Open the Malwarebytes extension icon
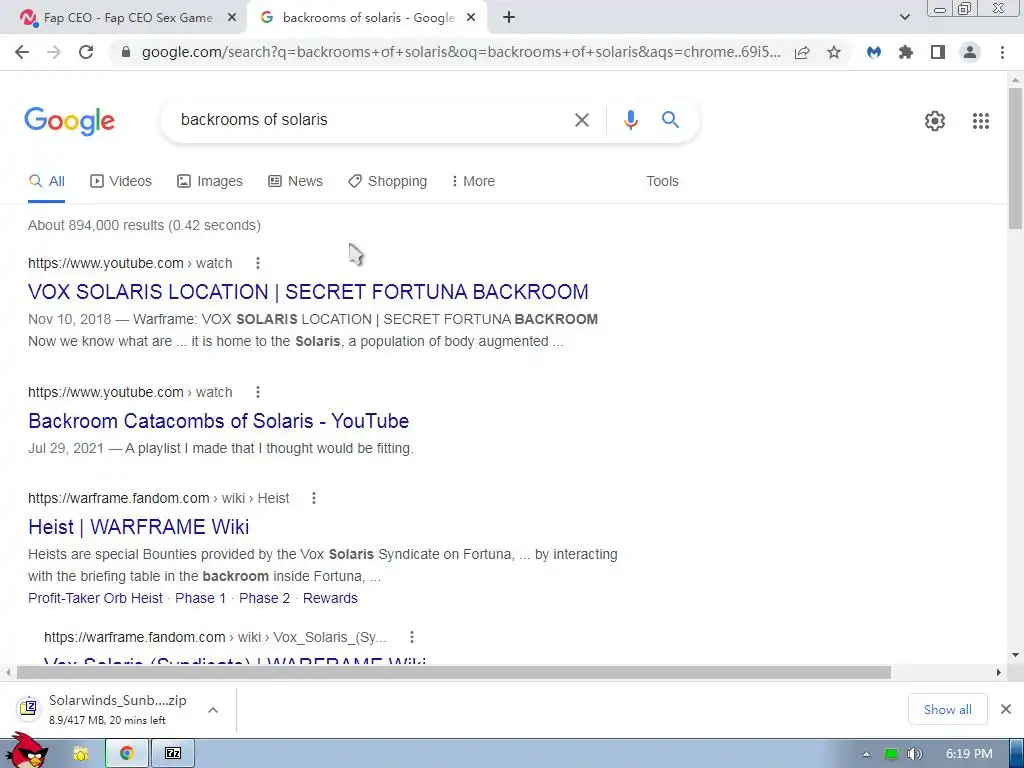This screenshot has height=768, width=1024. pyautogui.click(x=874, y=52)
